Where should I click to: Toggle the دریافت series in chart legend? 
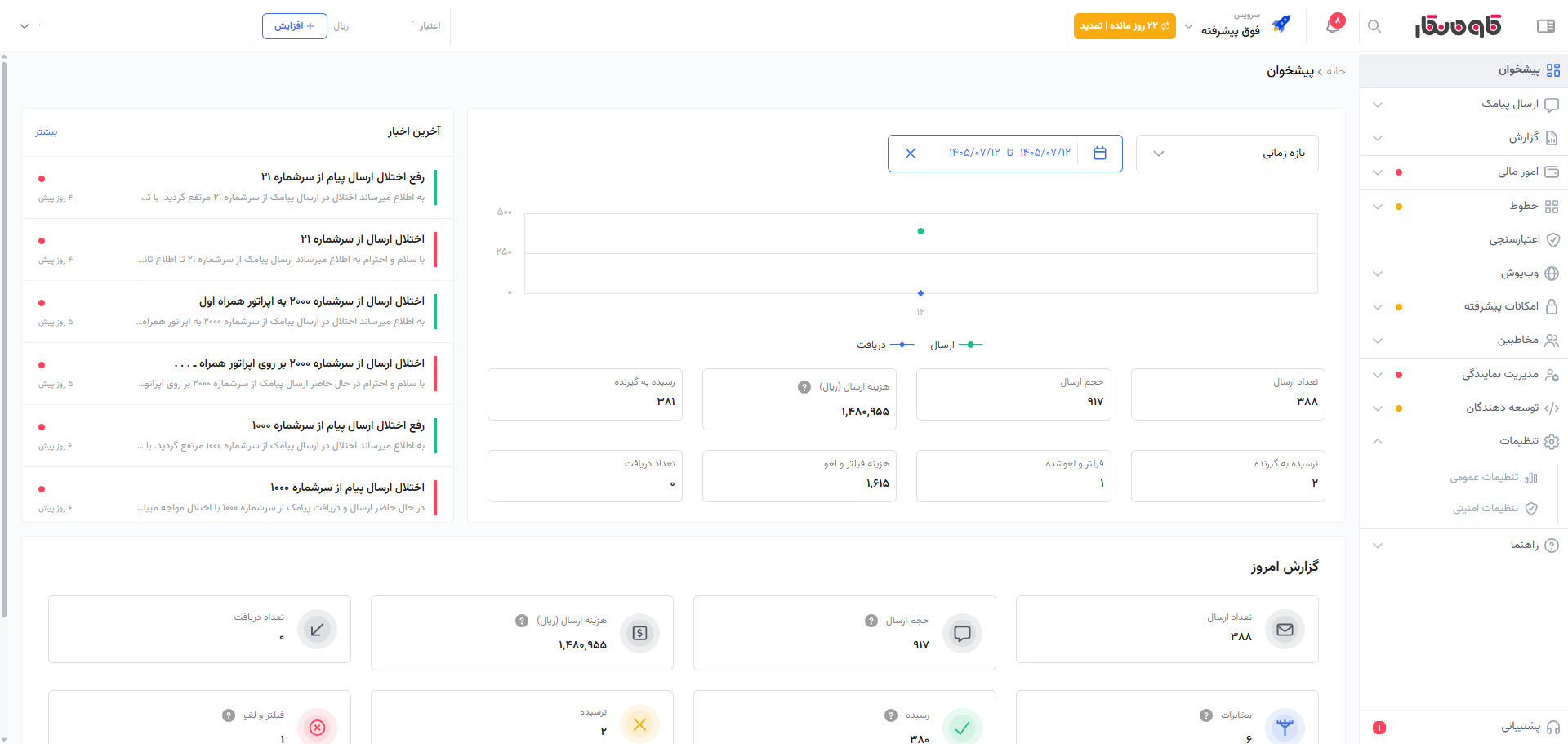click(885, 345)
